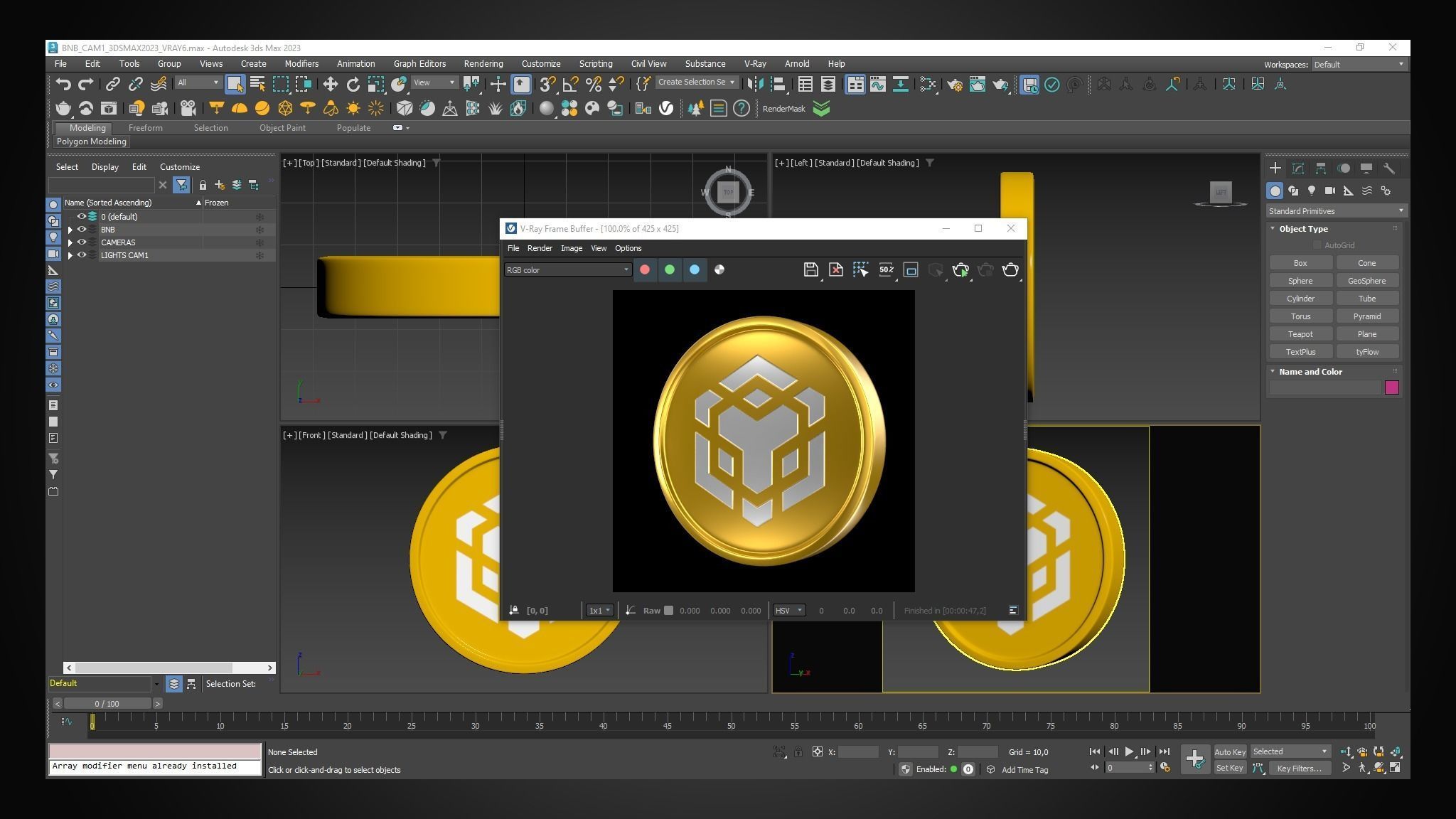Select the Lights category icon in Create panel
Screen dimensions: 1456x819
tap(1312, 191)
